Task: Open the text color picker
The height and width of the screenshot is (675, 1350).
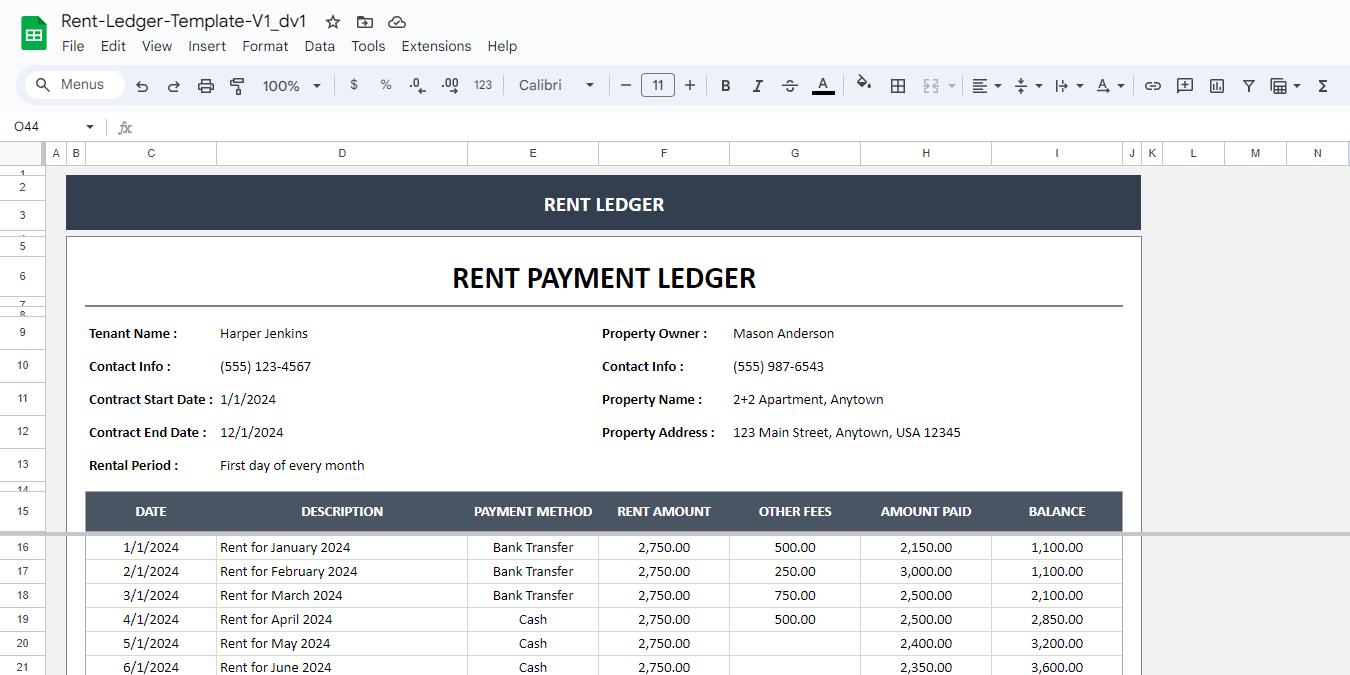Action: [x=823, y=86]
